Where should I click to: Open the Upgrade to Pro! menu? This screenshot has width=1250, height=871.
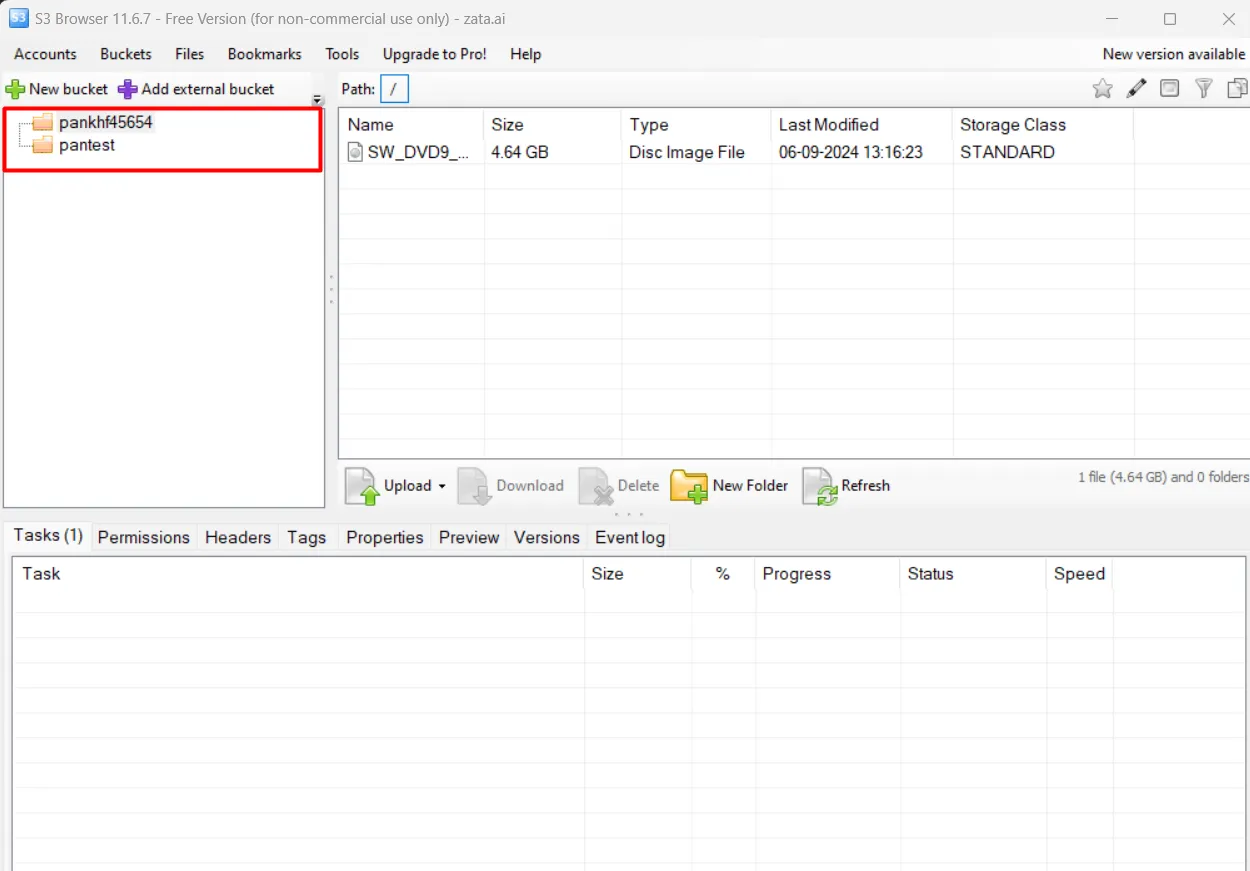point(434,54)
